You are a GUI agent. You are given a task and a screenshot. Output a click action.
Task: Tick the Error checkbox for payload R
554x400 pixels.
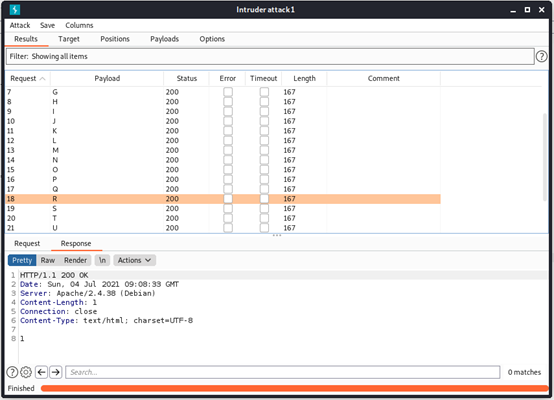coord(228,199)
